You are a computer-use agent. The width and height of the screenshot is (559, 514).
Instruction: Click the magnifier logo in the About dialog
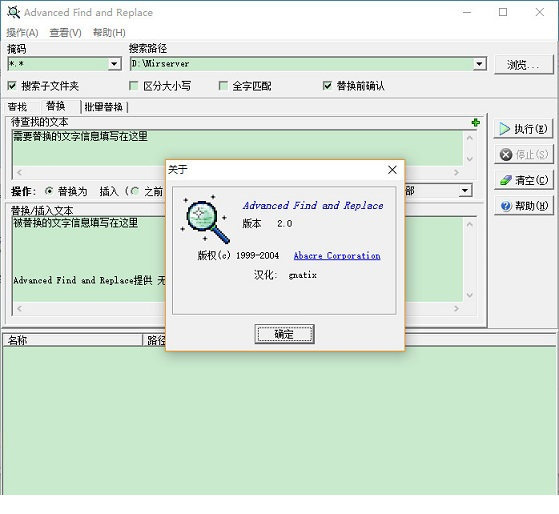pos(206,219)
